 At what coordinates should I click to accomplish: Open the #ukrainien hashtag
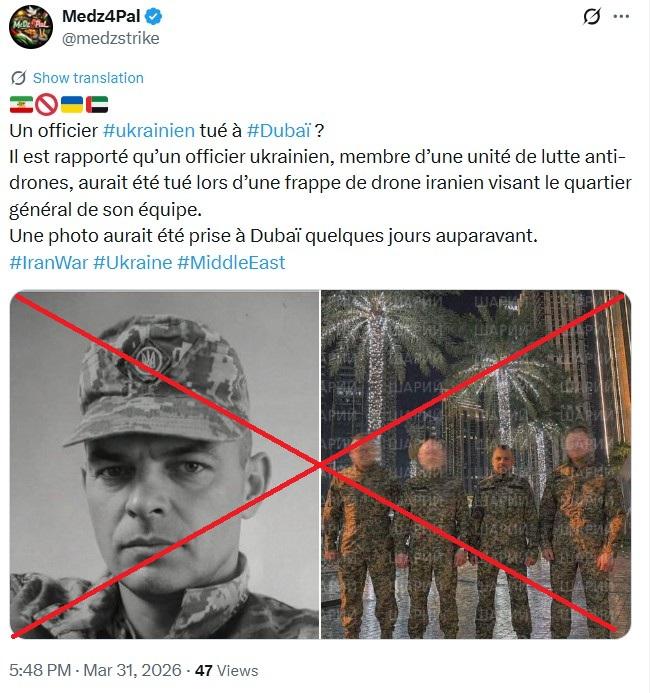pos(149,130)
